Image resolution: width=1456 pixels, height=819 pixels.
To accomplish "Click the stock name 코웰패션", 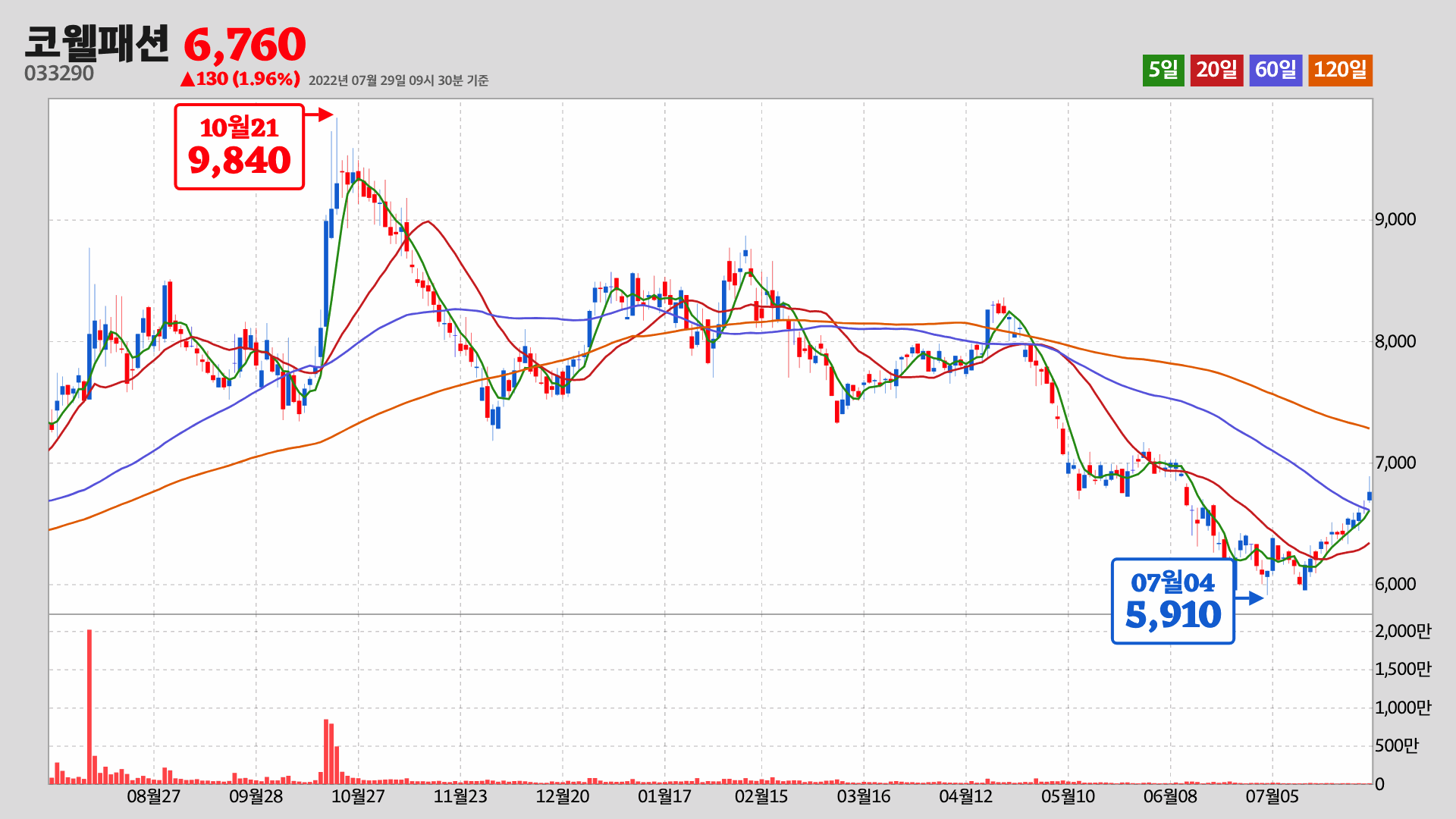I will pyautogui.click(x=96, y=43).
